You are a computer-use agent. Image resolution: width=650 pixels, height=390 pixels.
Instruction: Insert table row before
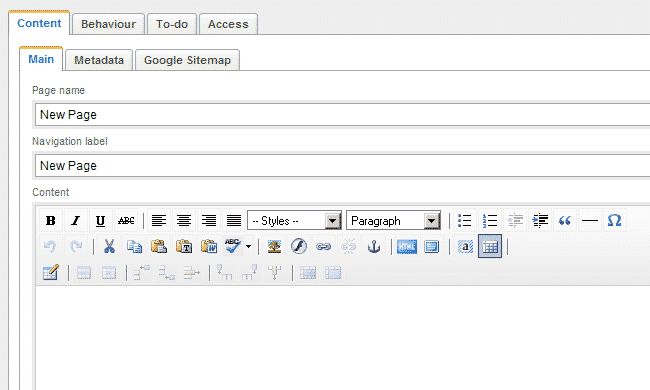point(142,273)
